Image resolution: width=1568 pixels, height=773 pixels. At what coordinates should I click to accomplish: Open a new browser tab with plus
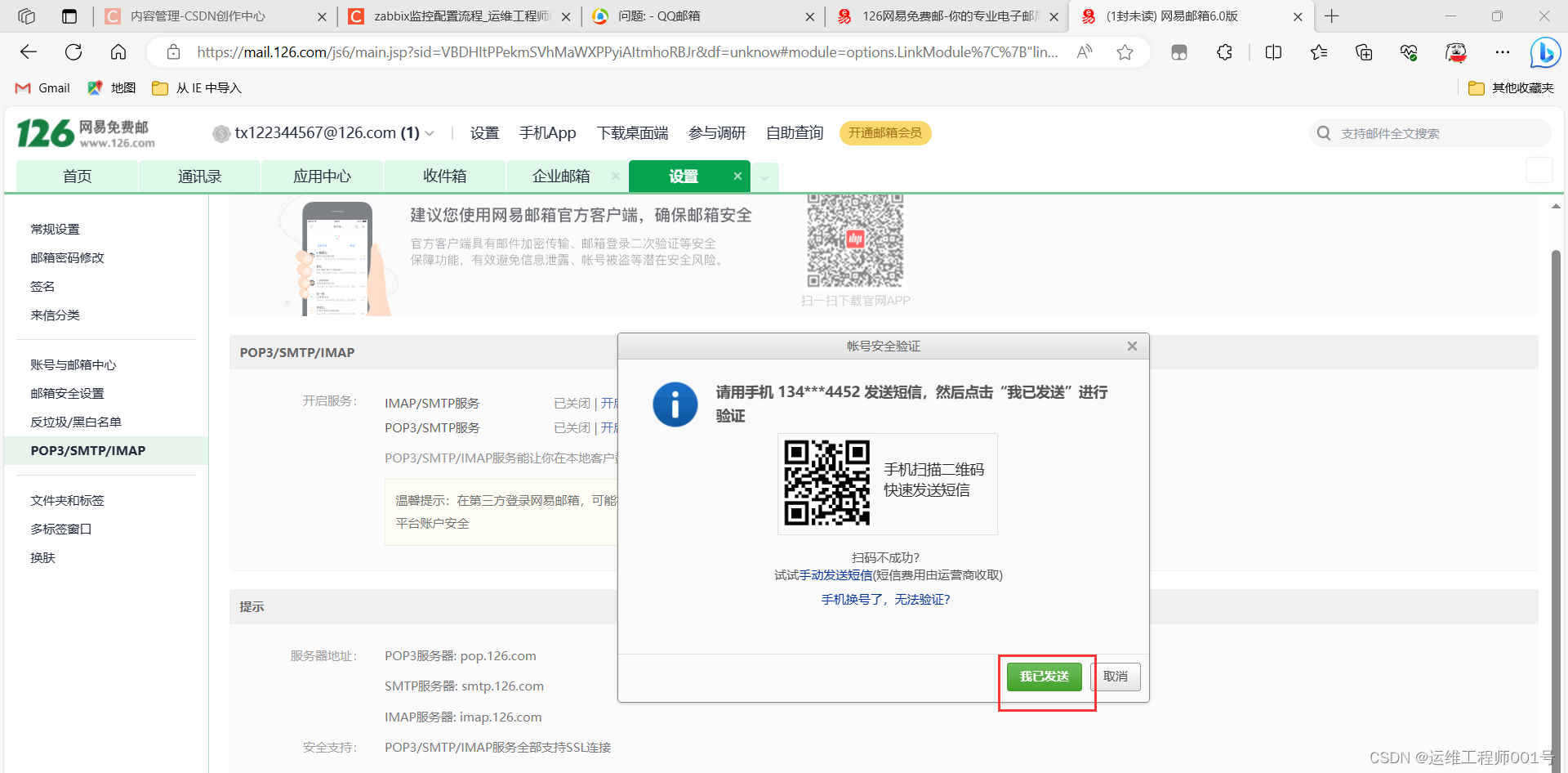(x=1332, y=16)
